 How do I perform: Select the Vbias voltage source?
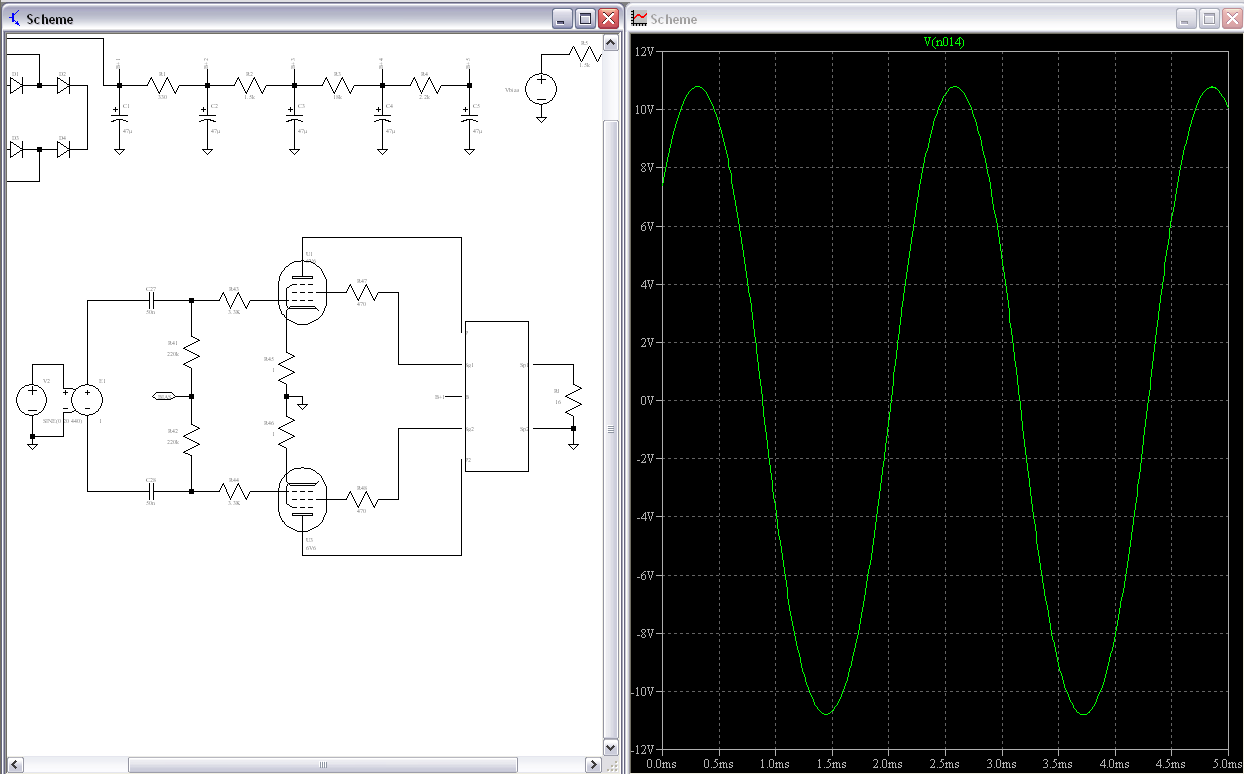click(541, 89)
